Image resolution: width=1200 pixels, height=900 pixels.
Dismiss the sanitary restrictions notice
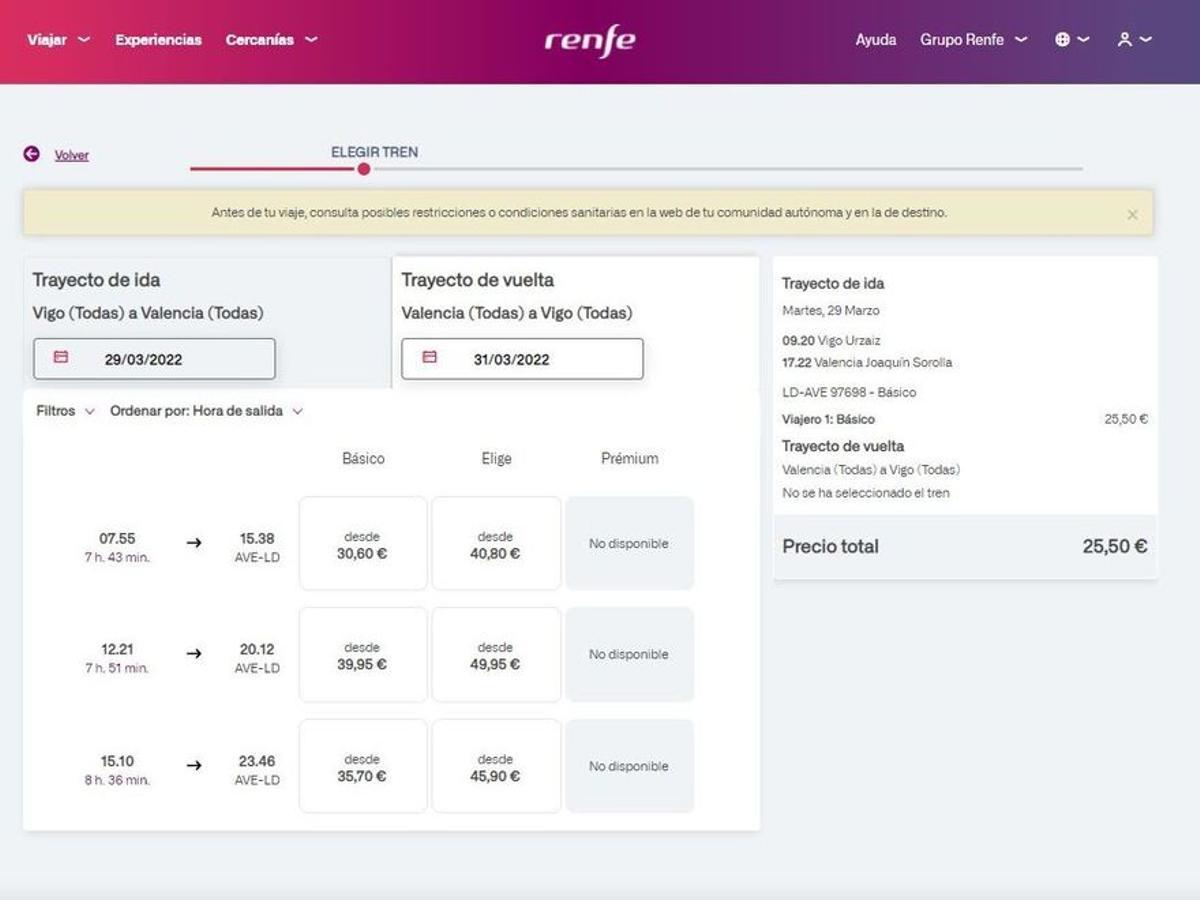(1132, 214)
